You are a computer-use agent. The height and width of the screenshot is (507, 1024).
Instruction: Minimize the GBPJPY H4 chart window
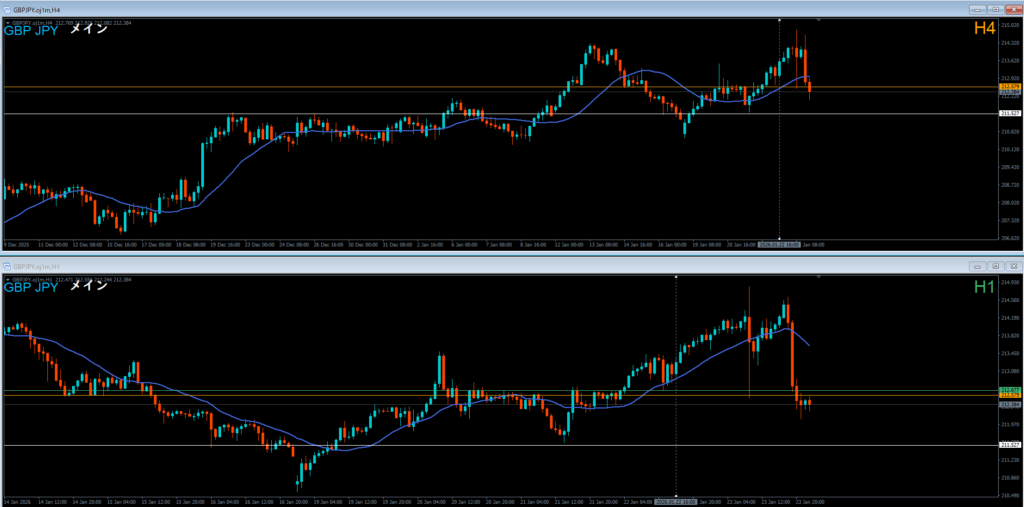pyautogui.click(x=976, y=9)
